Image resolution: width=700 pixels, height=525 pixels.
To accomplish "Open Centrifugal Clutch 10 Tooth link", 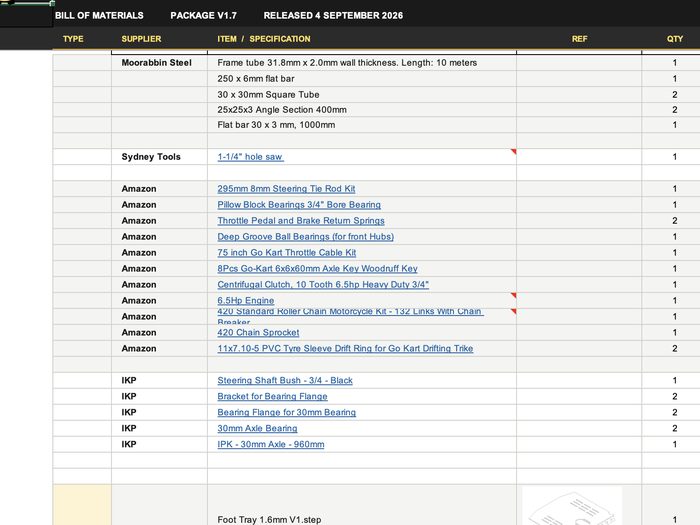I will click(x=323, y=284).
